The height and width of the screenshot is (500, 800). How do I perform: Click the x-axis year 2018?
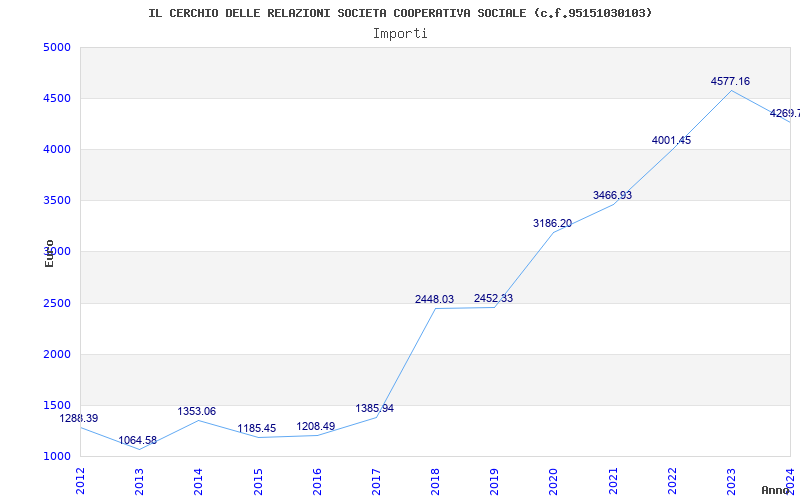coord(435,481)
